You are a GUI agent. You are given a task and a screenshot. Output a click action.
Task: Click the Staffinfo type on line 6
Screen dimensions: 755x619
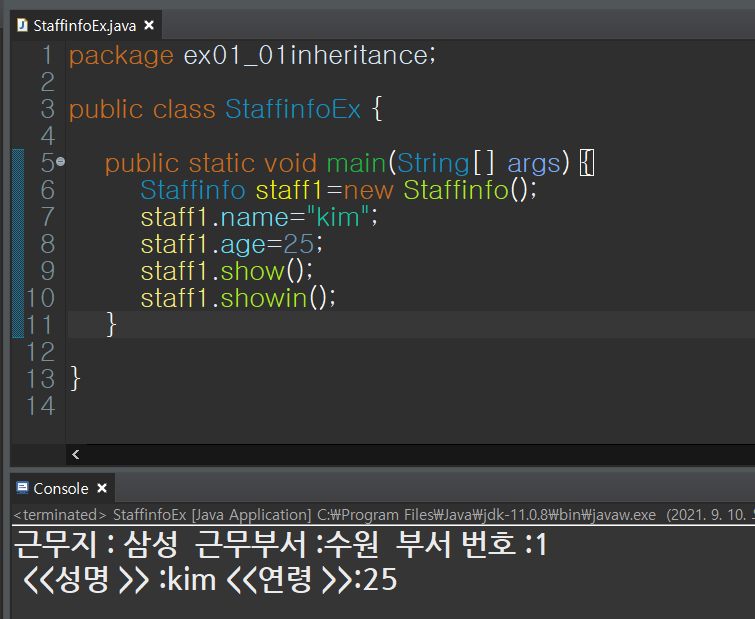(x=193, y=190)
